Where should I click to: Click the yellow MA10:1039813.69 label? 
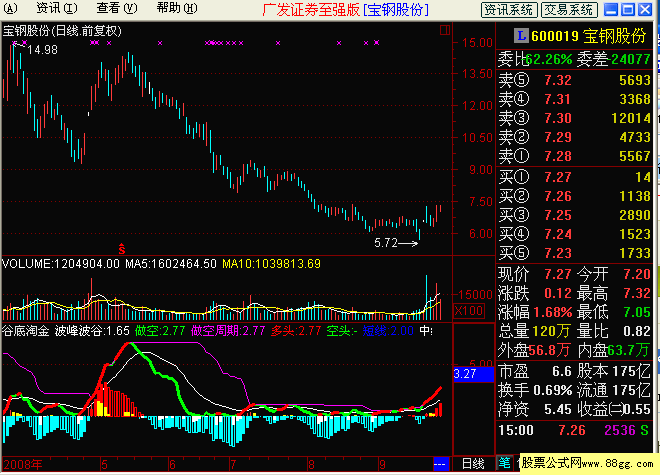(x=271, y=264)
